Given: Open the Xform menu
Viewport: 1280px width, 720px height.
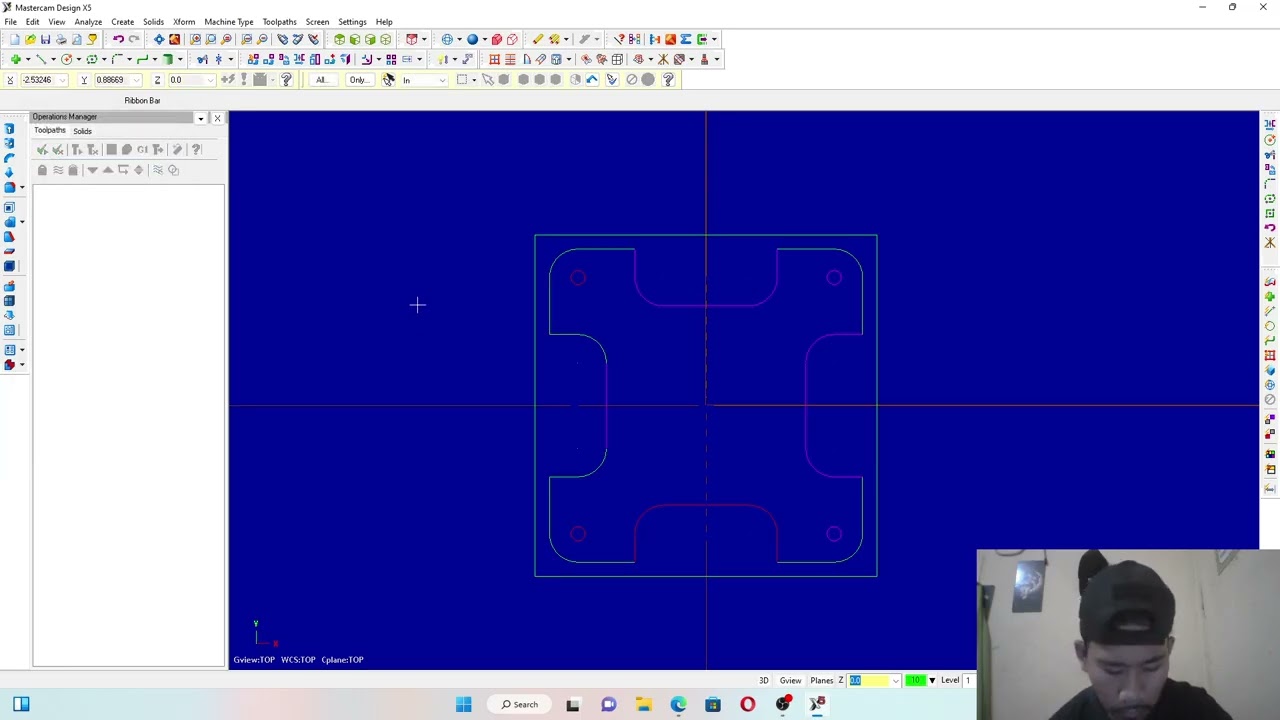Looking at the screenshot, I should coord(184,21).
